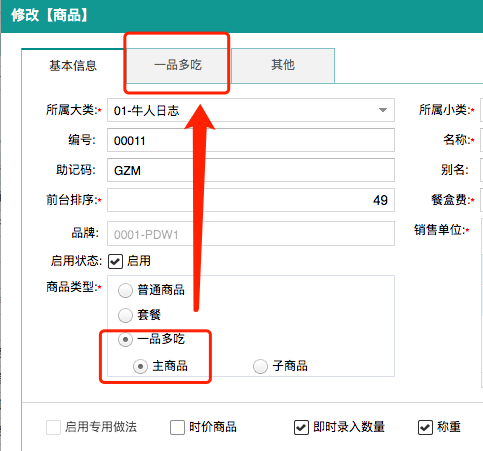This screenshot has height=451, width=483.
Task: Open the 01-牛人日志 combo box
Action: click(251, 110)
